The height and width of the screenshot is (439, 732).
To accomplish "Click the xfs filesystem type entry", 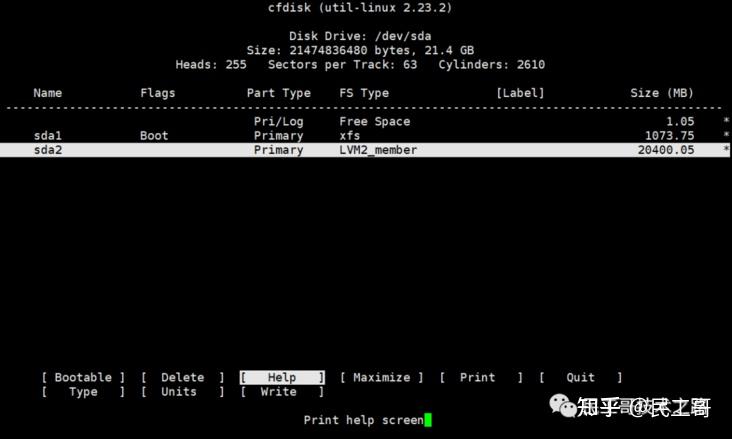I will [350, 136].
